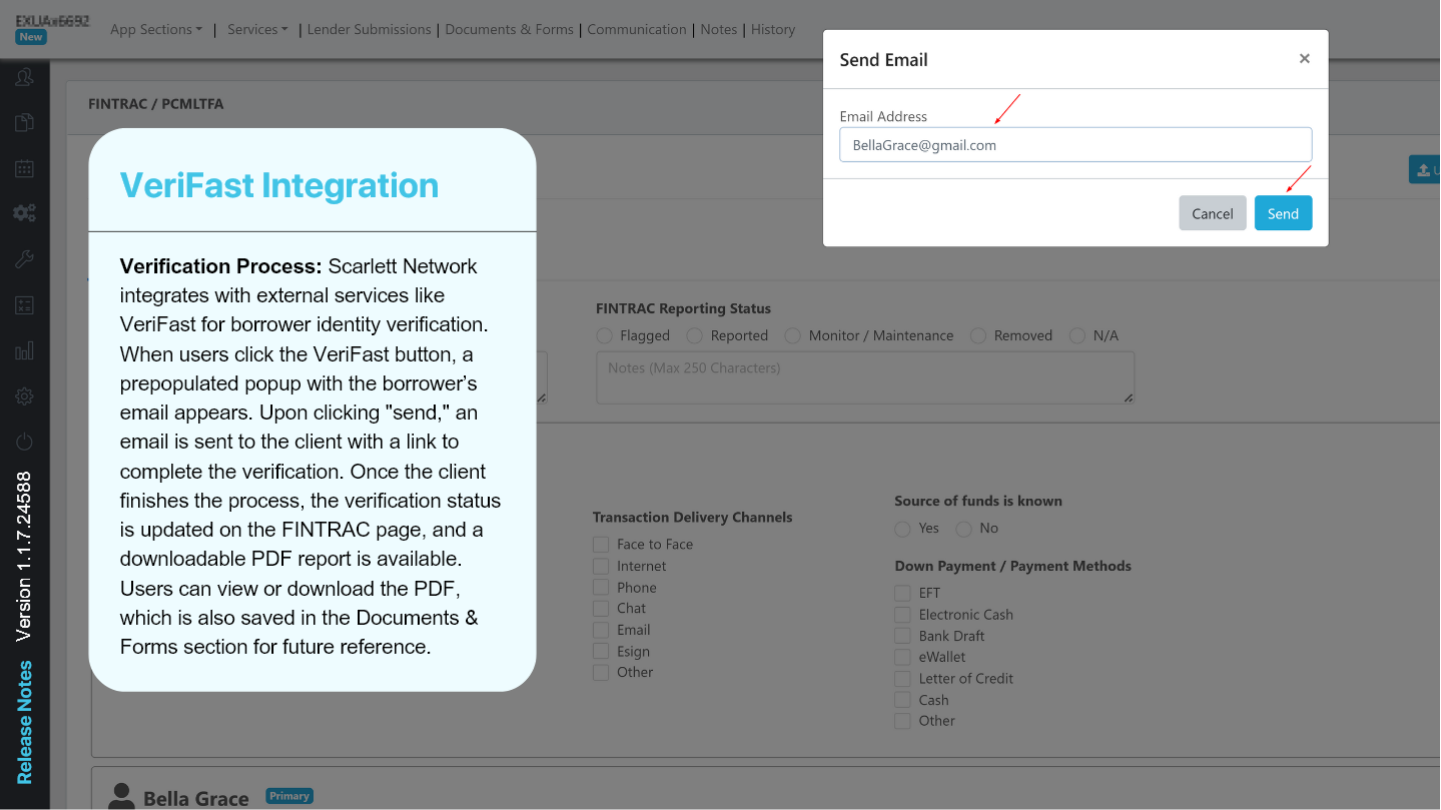Viewport: 1441px width, 810px height.
Task: Click the Email Address input field
Action: tap(1075, 145)
